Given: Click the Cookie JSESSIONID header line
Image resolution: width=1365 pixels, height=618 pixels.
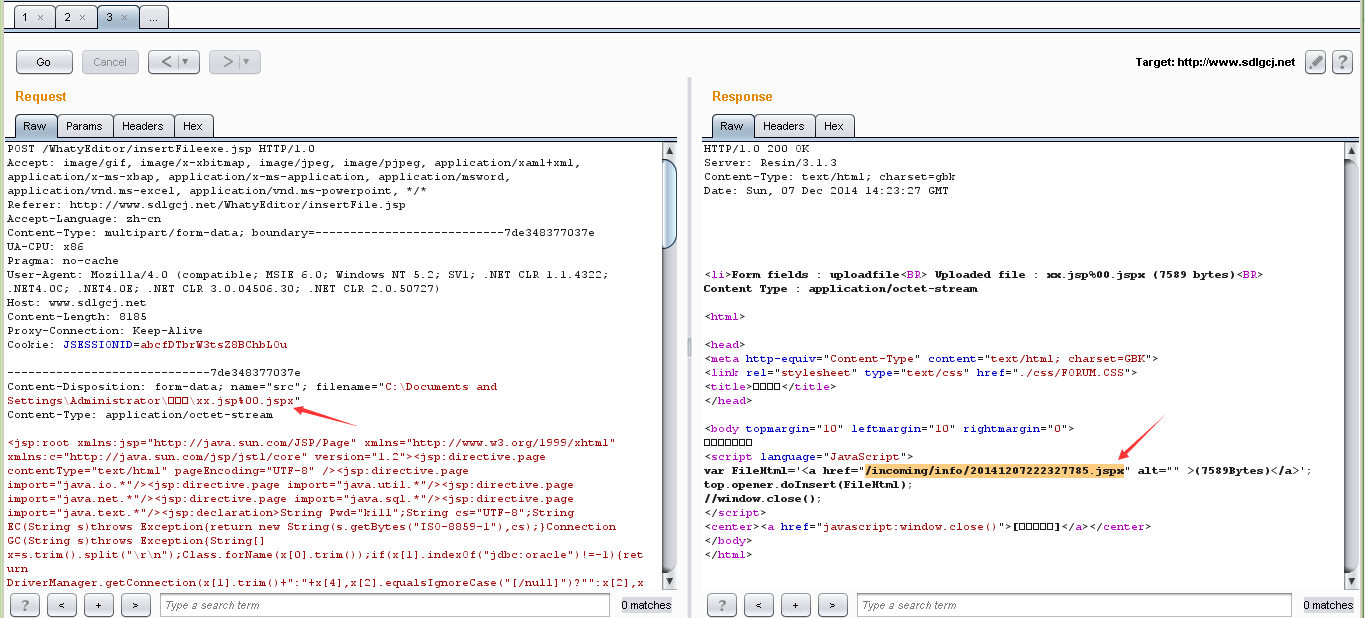Looking at the screenshot, I should tap(147, 345).
